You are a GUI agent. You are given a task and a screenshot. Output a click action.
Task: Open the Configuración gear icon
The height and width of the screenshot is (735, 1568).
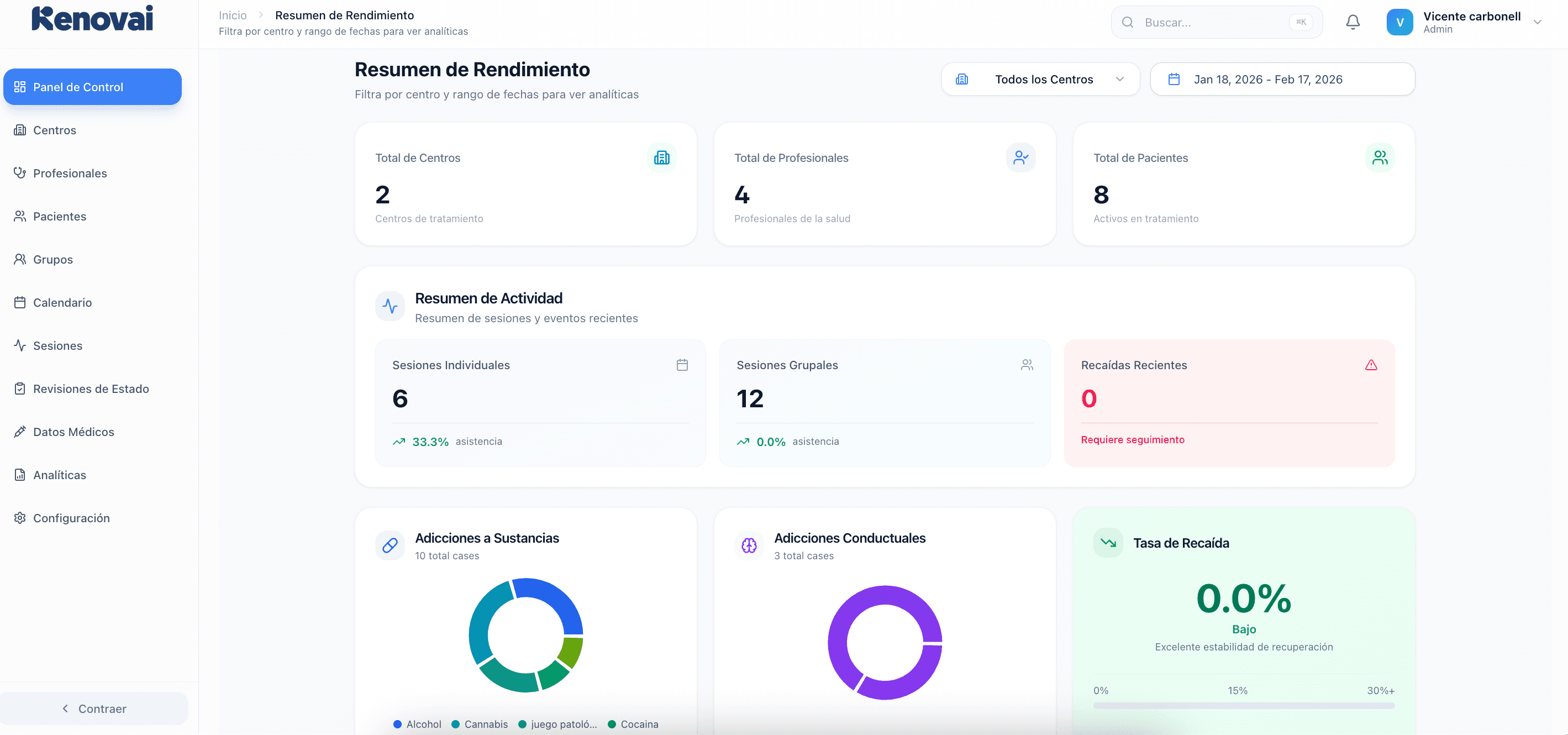[x=20, y=518]
